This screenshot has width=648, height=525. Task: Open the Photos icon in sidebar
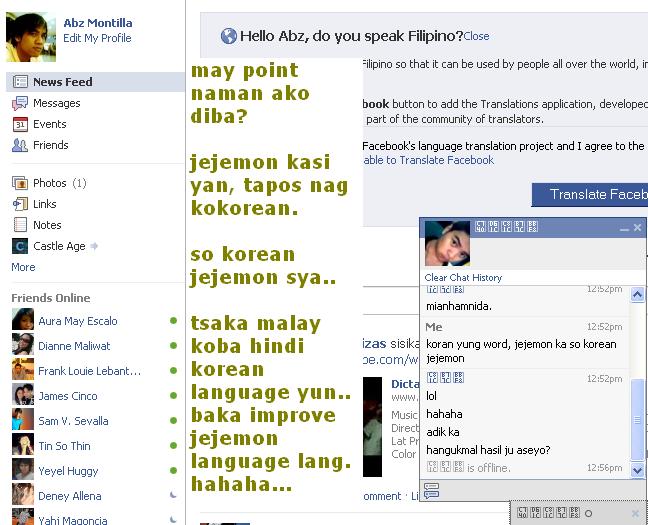(x=20, y=183)
